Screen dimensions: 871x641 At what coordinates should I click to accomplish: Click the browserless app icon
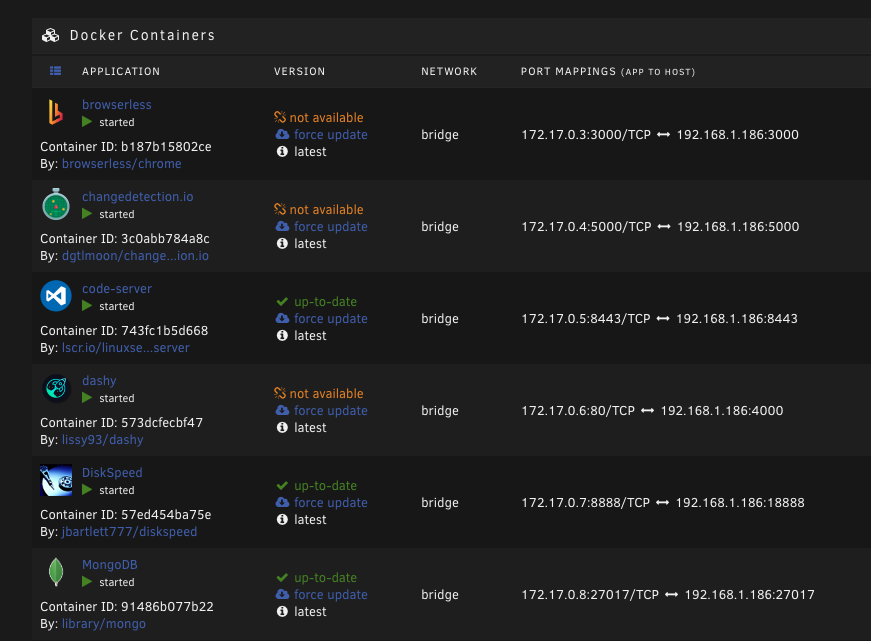click(56, 112)
